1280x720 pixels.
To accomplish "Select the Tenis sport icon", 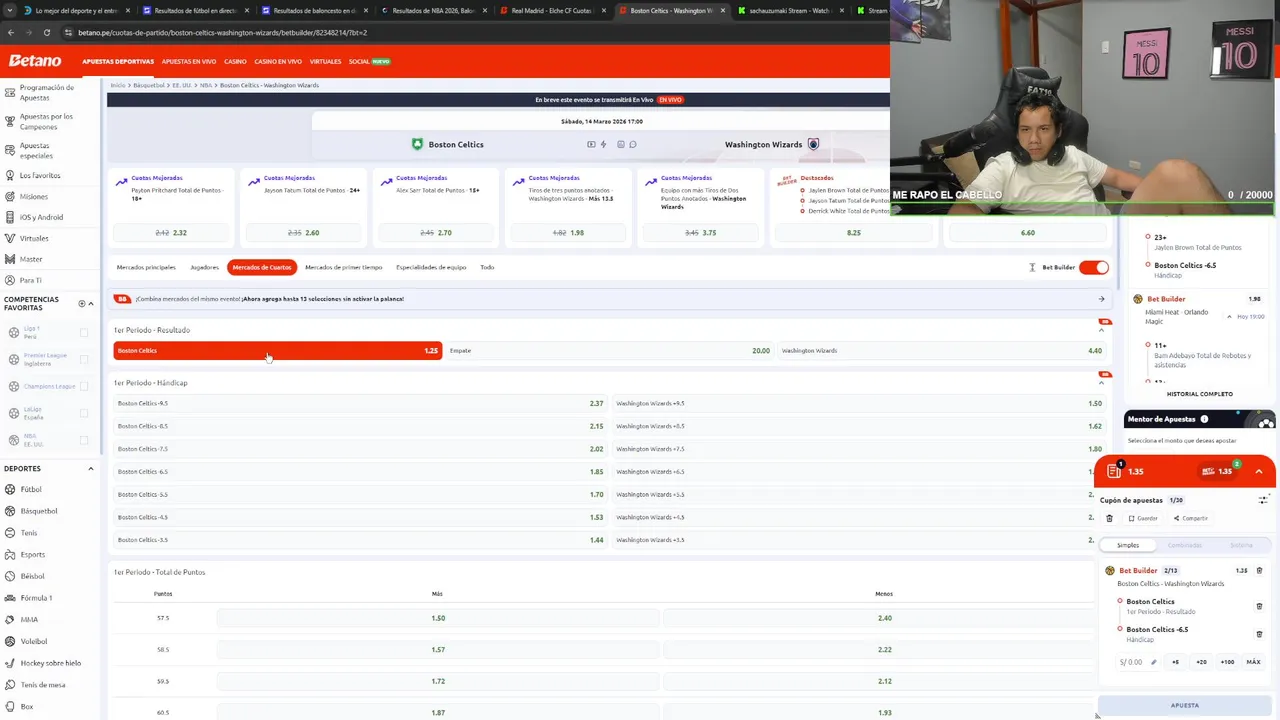I will pyautogui.click(x=9, y=533).
